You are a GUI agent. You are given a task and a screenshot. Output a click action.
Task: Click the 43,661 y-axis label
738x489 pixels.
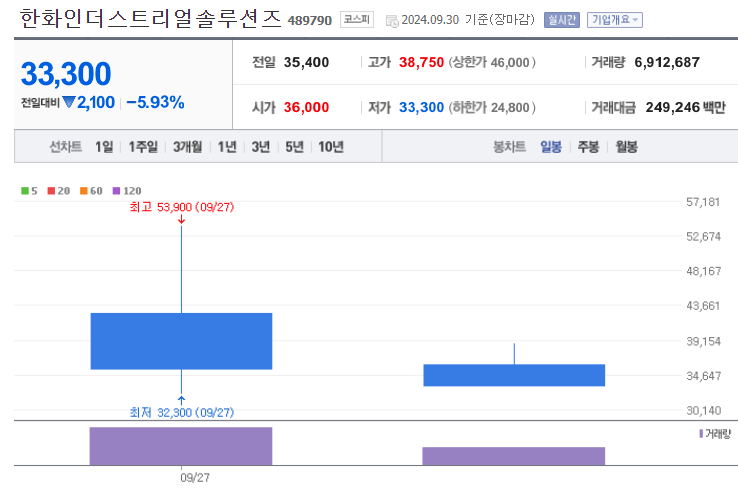click(703, 306)
